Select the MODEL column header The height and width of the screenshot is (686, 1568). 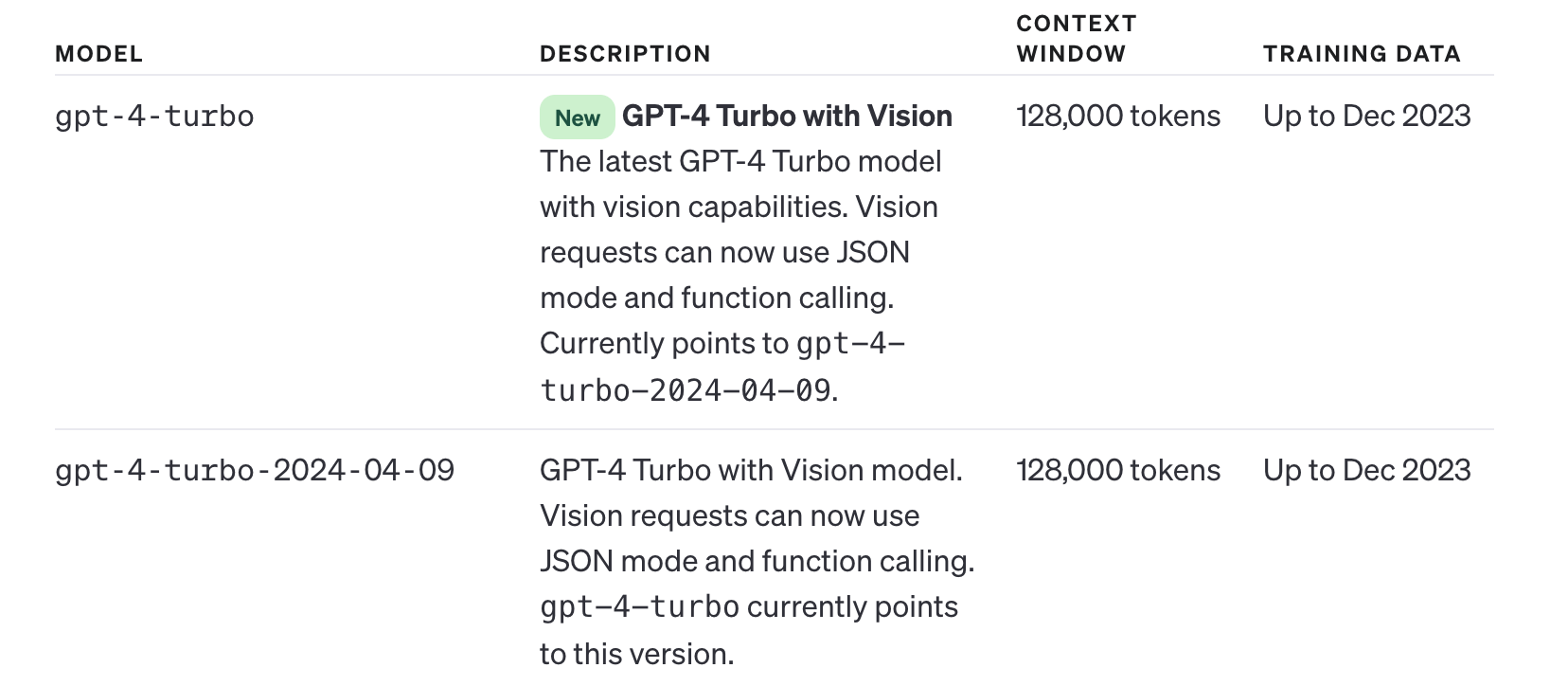click(x=99, y=54)
